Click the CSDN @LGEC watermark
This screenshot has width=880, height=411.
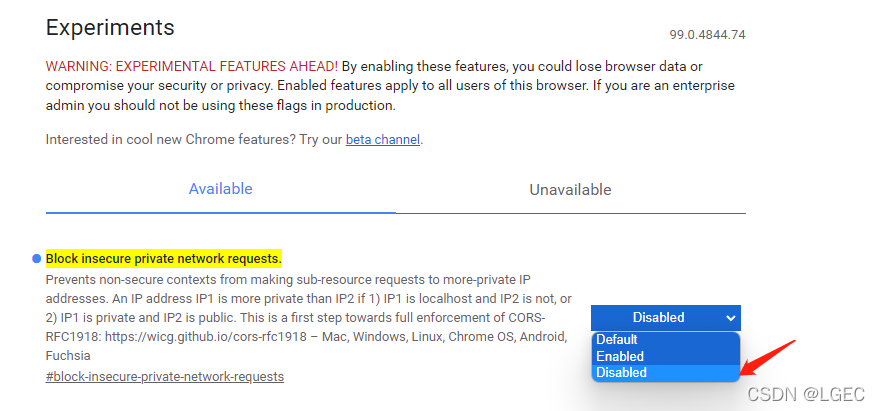806,394
